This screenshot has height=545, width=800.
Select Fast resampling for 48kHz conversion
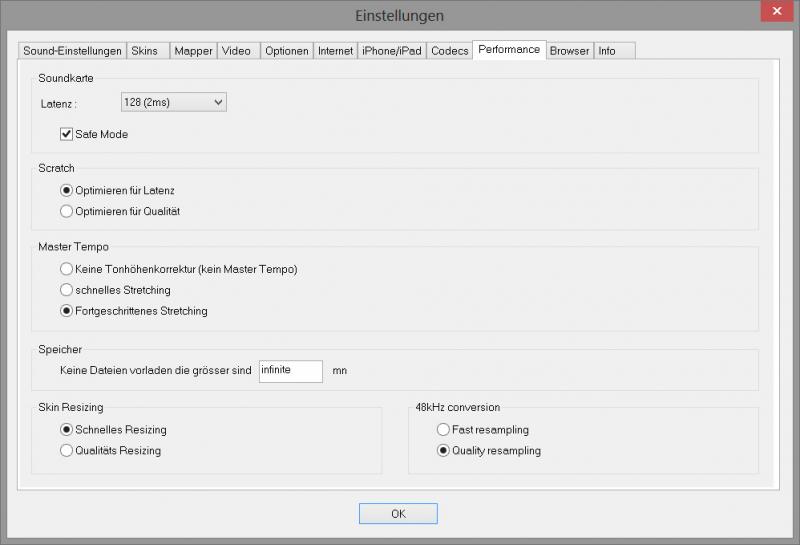[x=443, y=430]
